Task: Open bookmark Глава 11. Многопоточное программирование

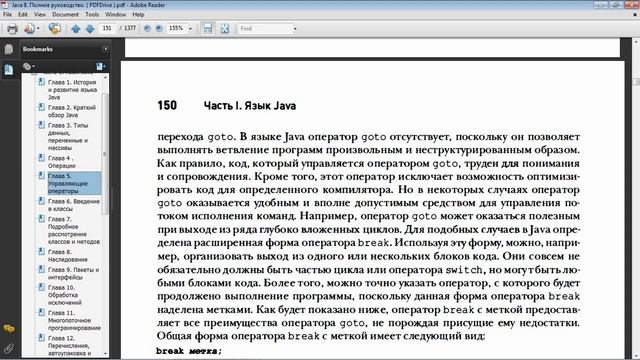Action: point(74,320)
